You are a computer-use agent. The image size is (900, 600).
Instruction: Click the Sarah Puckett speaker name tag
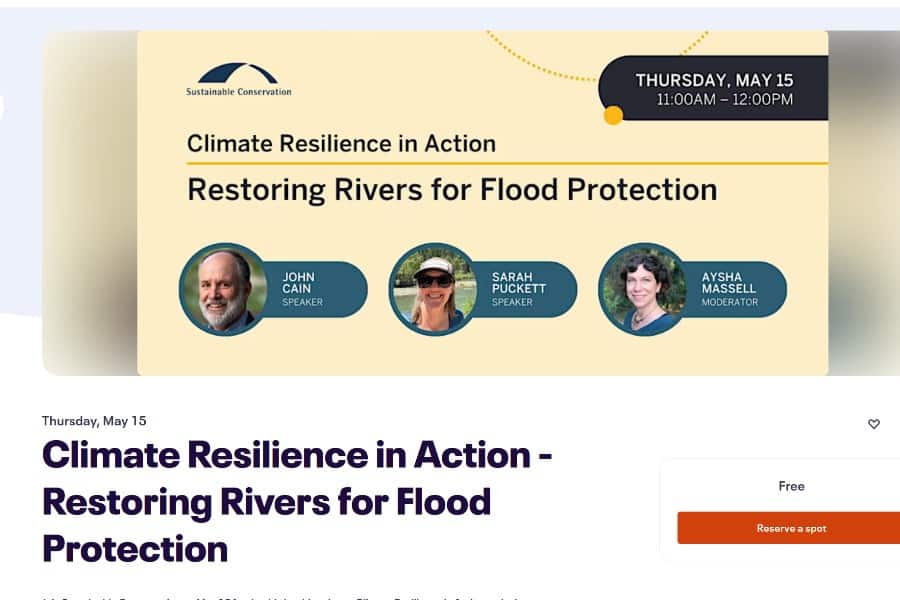520,289
